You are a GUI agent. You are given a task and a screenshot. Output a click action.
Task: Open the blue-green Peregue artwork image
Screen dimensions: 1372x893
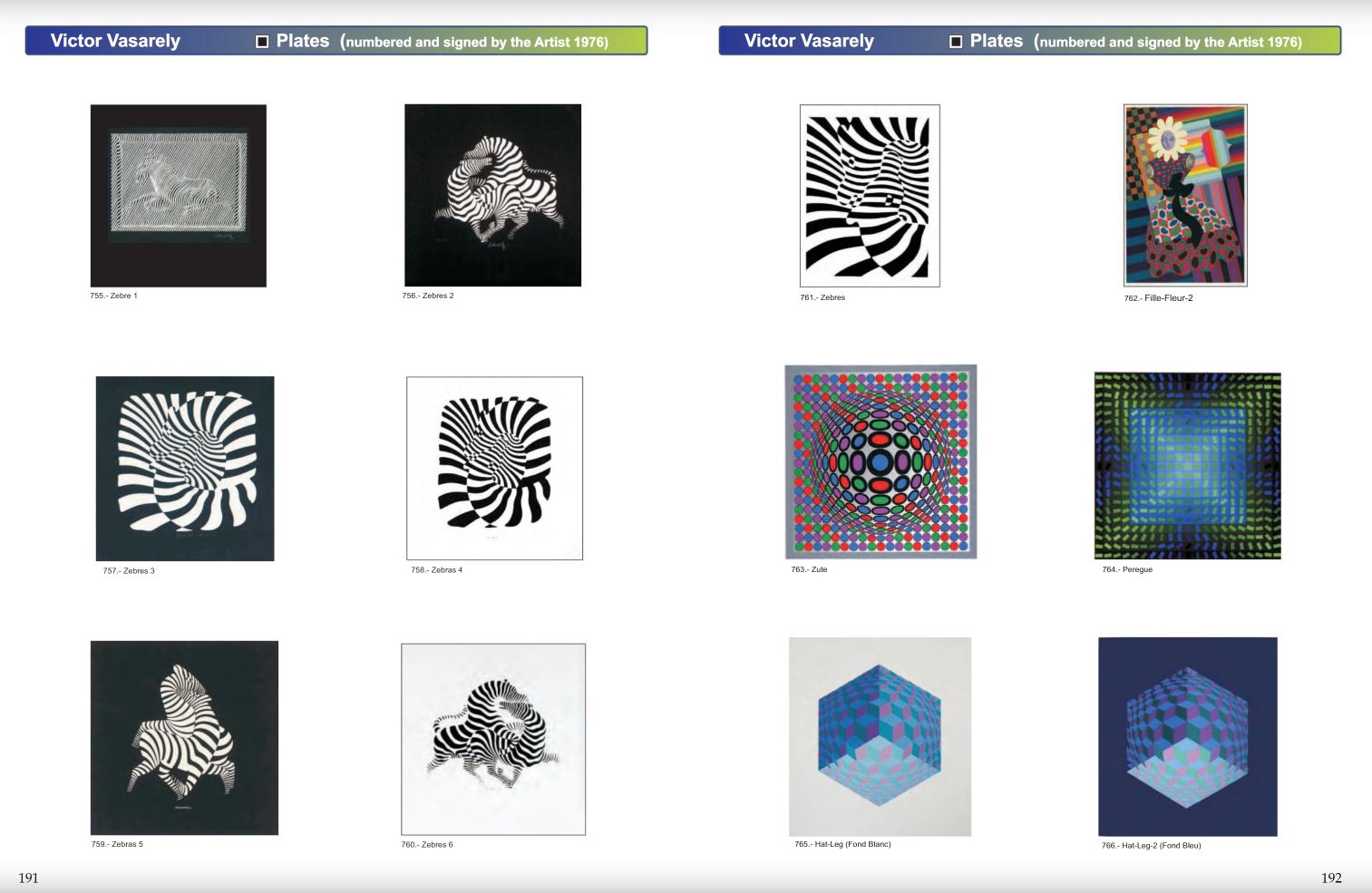[x=1188, y=466]
